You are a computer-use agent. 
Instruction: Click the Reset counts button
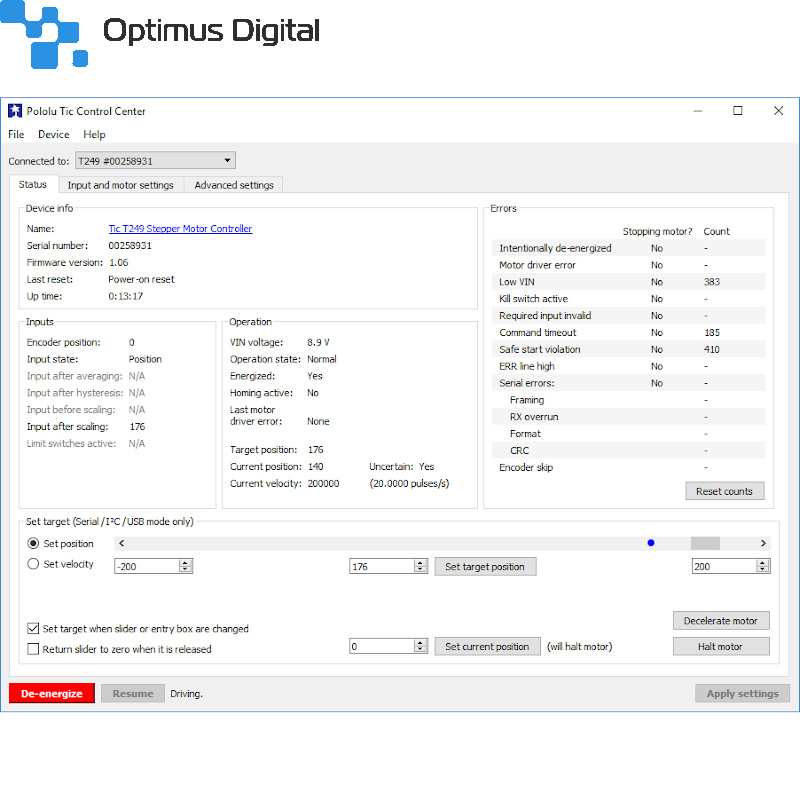[724, 491]
